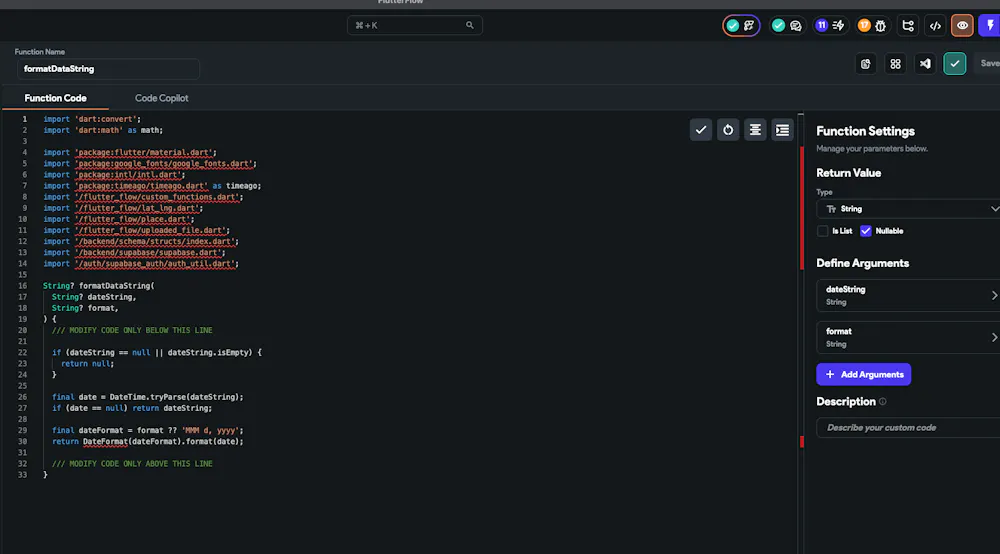Click the search magnifier icon
This screenshot has width=1000, height=554.
pyautogui.click(x=470, y=26)
